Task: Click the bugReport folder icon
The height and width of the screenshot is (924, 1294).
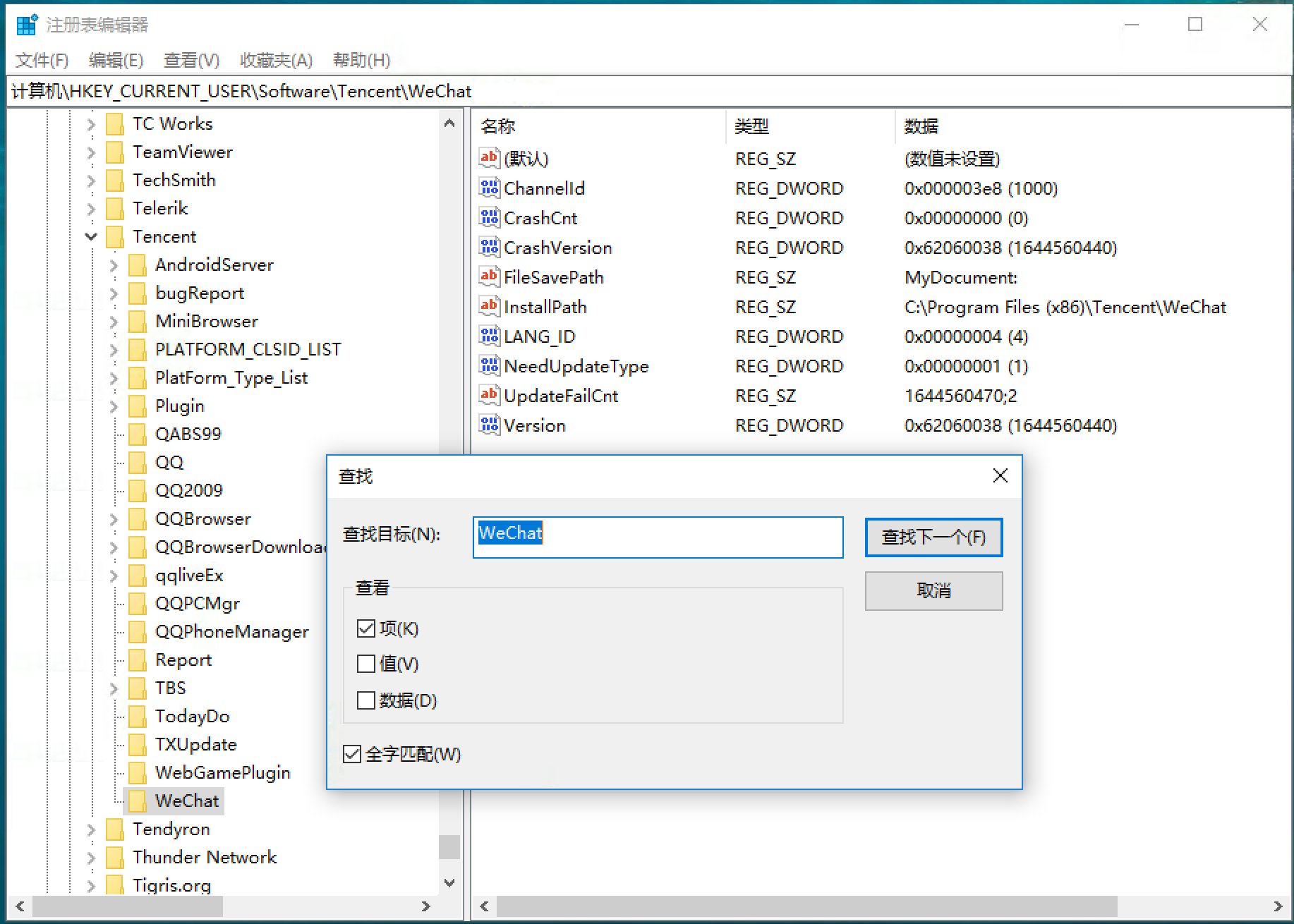Action: pos(137,293)
